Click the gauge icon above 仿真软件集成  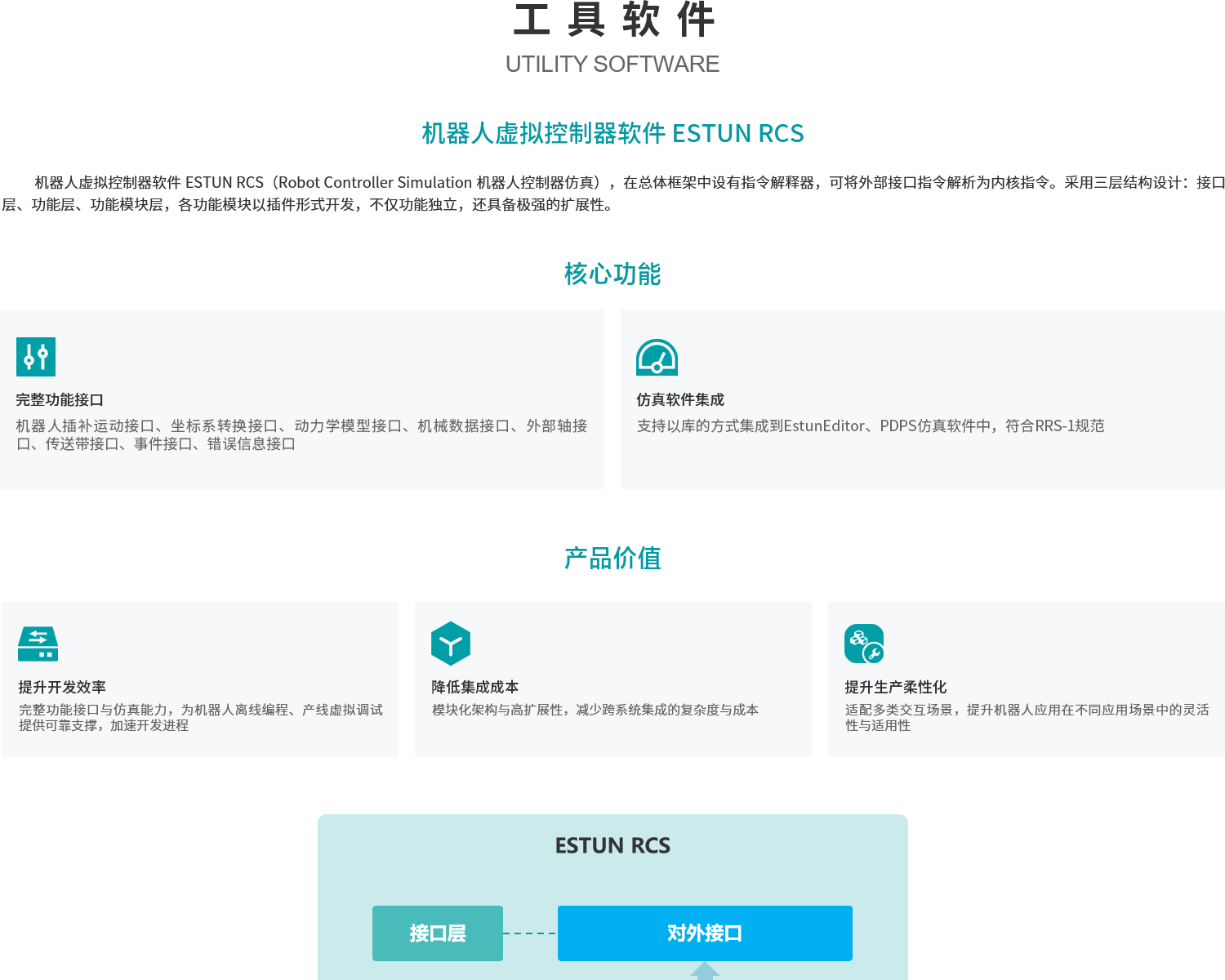pyautogui.click(x=657, y=357)
